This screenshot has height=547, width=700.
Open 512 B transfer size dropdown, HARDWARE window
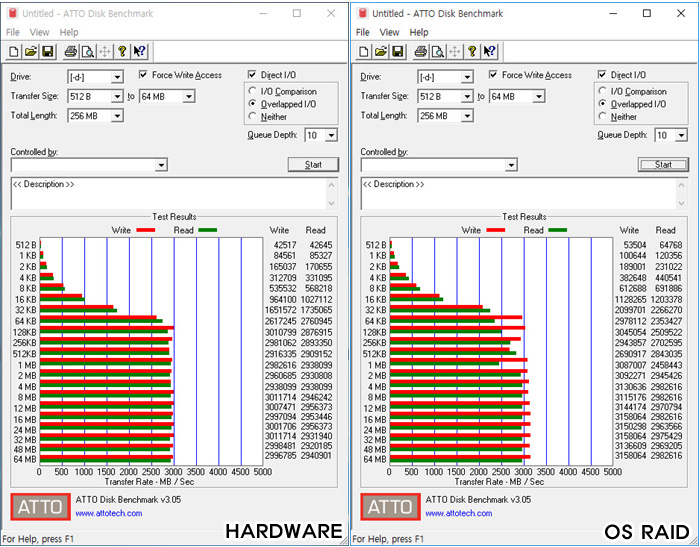[x=117, y=96]
